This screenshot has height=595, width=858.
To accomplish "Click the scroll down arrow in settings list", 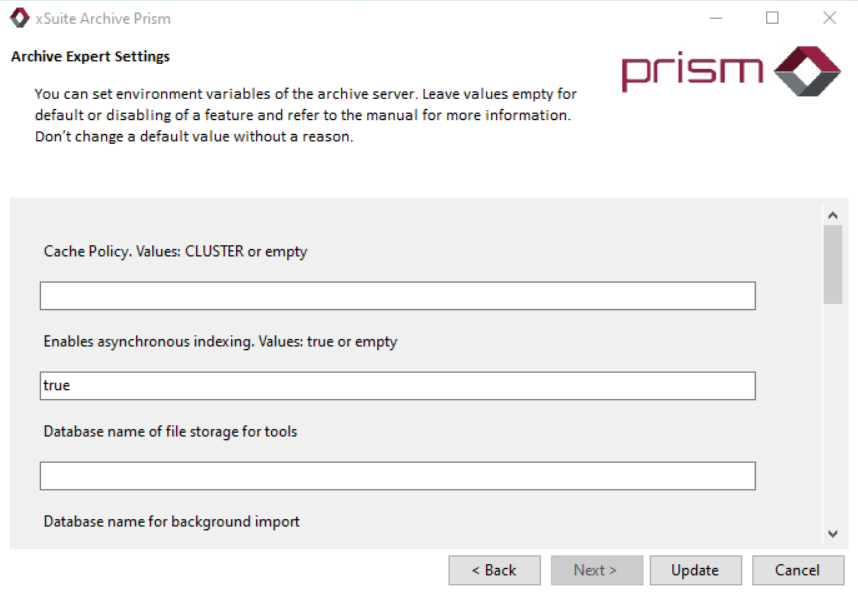I will pyautogui.click(x=833, y=534).
